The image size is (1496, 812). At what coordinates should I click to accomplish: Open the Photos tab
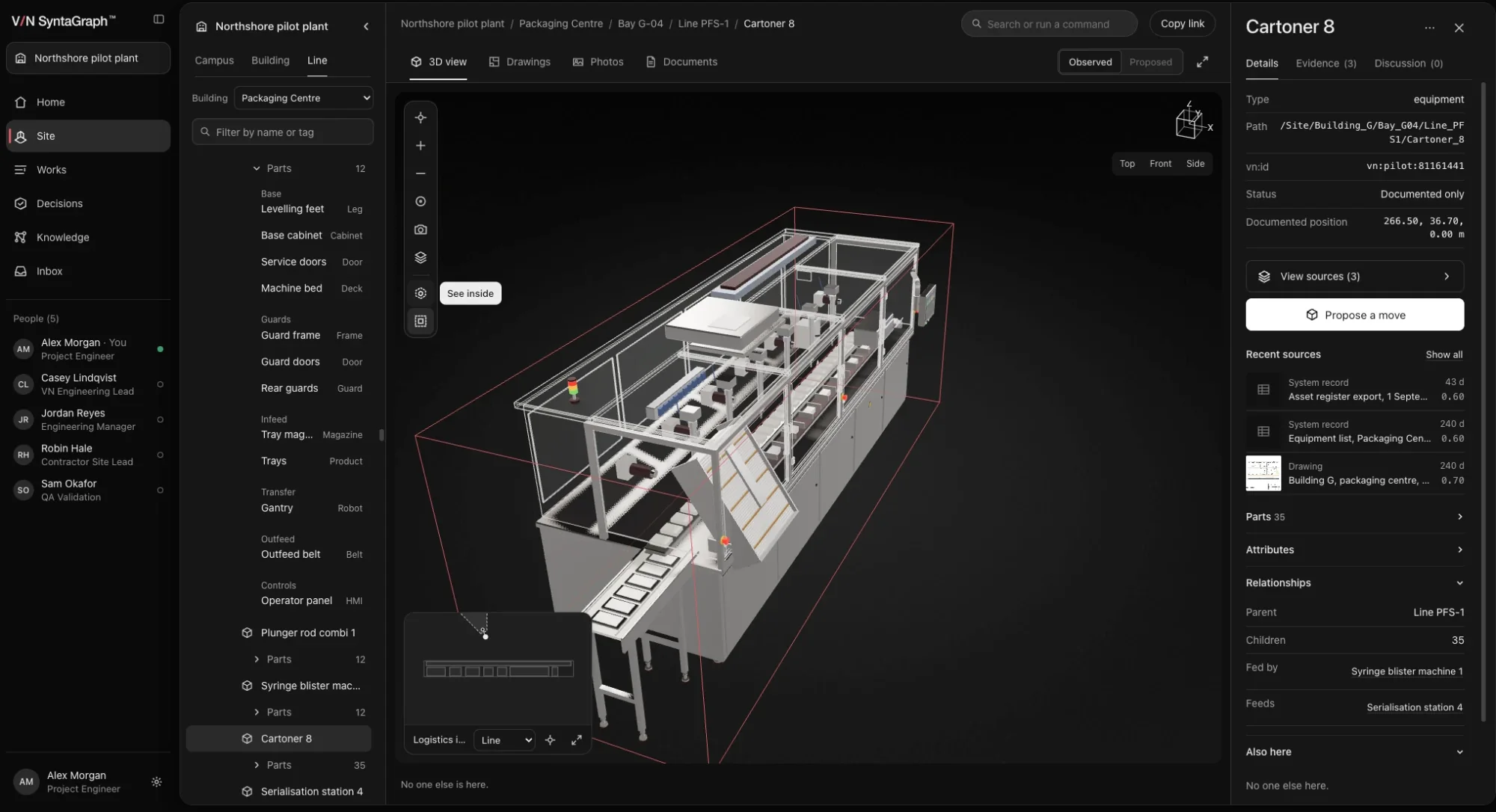click(x=598, y=62)
